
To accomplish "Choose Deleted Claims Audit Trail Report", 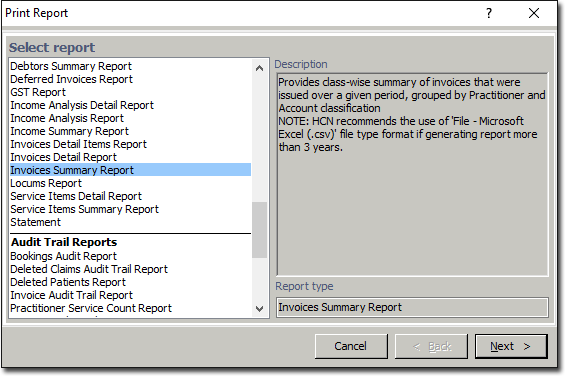I will 89,269.
